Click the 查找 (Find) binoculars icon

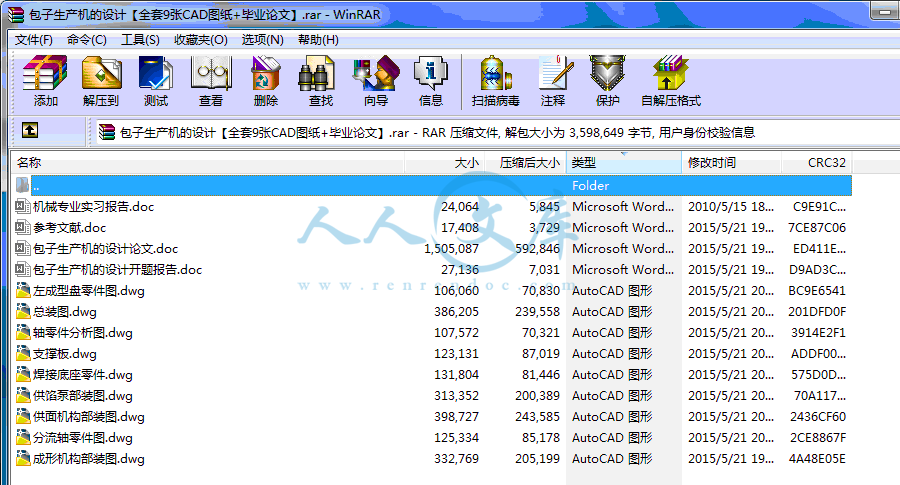point(316,73)
